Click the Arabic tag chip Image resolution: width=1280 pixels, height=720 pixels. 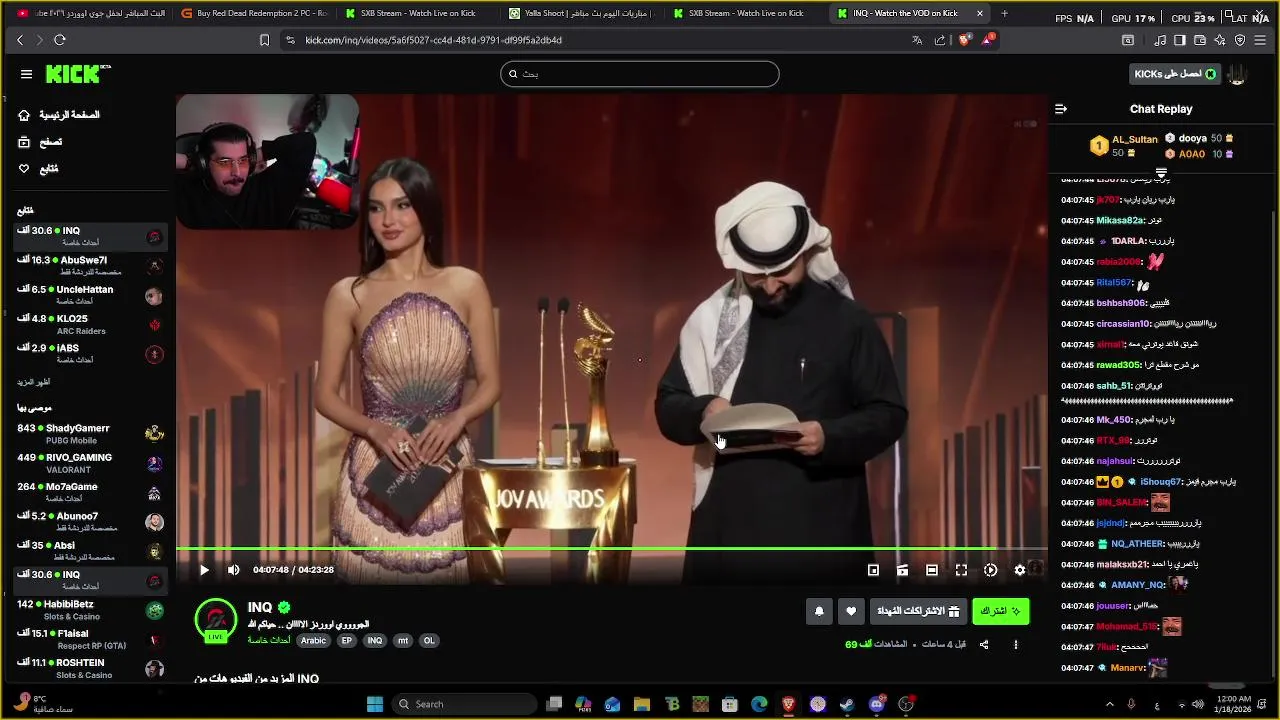[314, 641]
